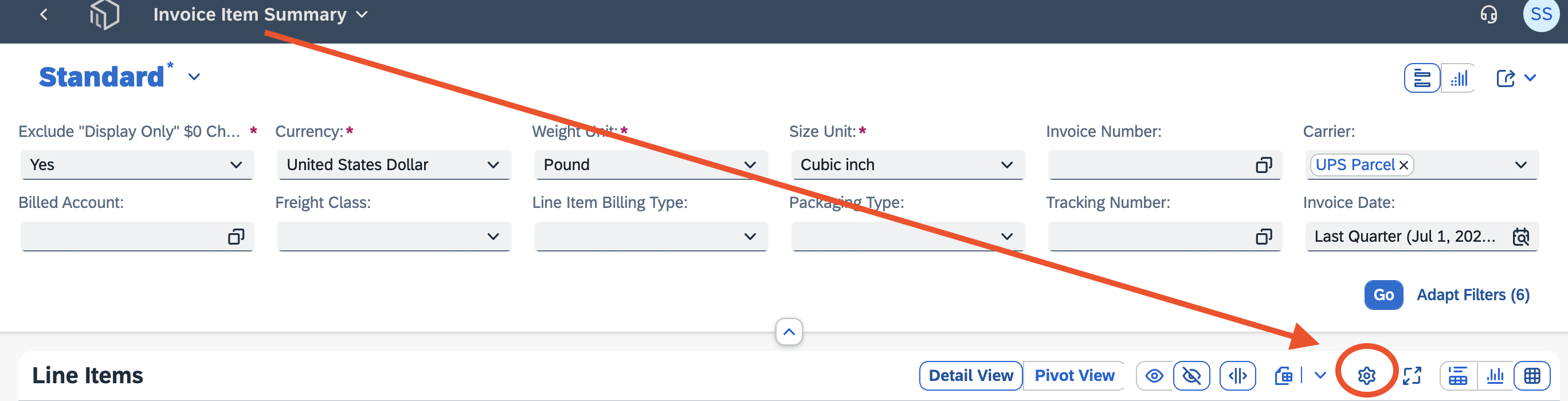This screenshot has width=1568, height=401.
Task: Go back using the header back arrow
Action: [44, 14]
